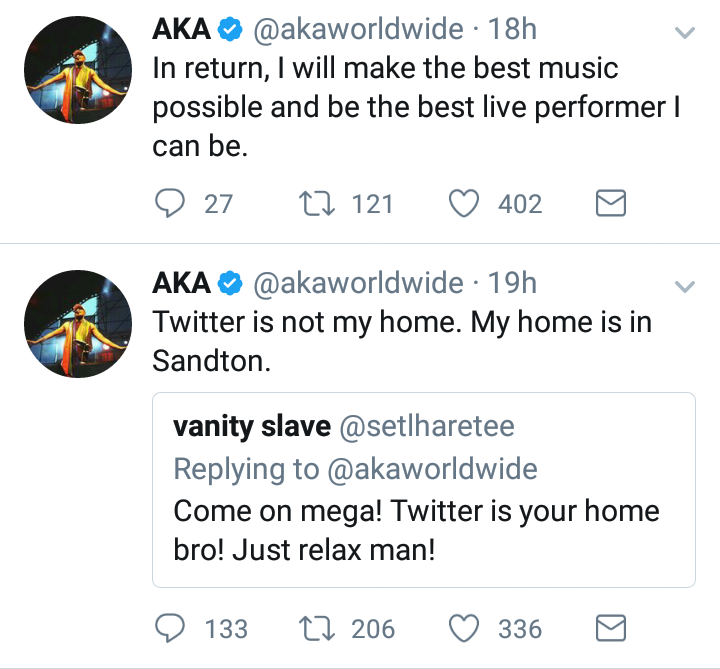Open AKA's avatar on the 18h tweet
The image size is (720, 669).
click(x=77, y=71)
